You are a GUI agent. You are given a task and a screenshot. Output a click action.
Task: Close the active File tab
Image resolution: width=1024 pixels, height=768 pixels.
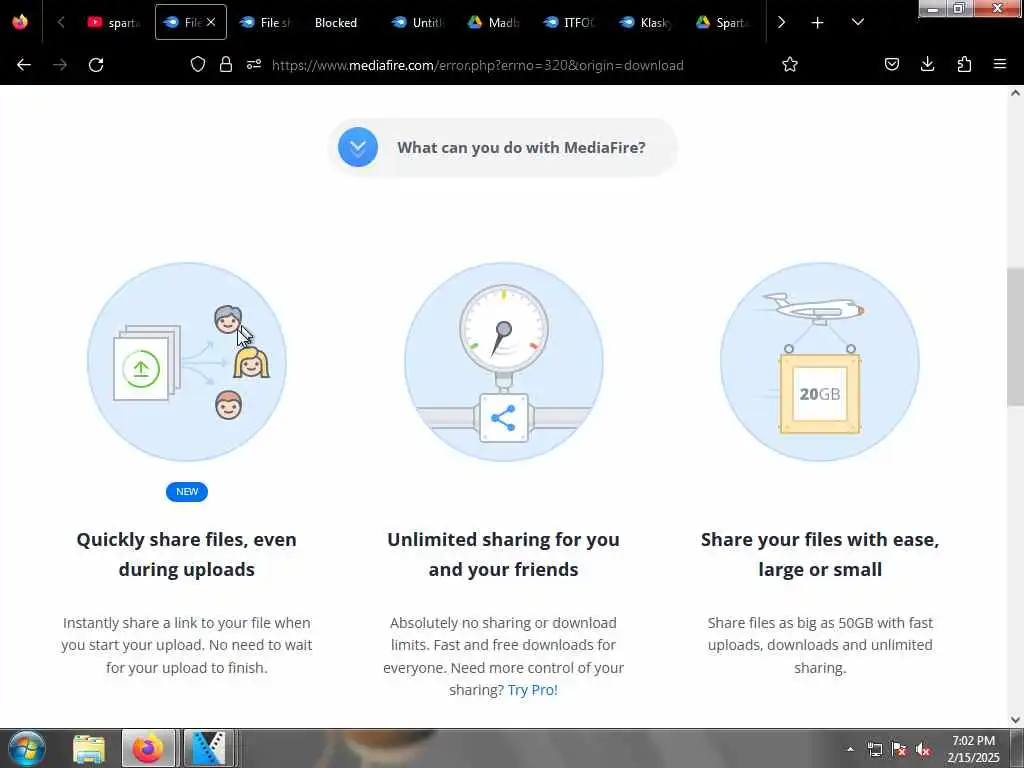click(x=211, y=22)
